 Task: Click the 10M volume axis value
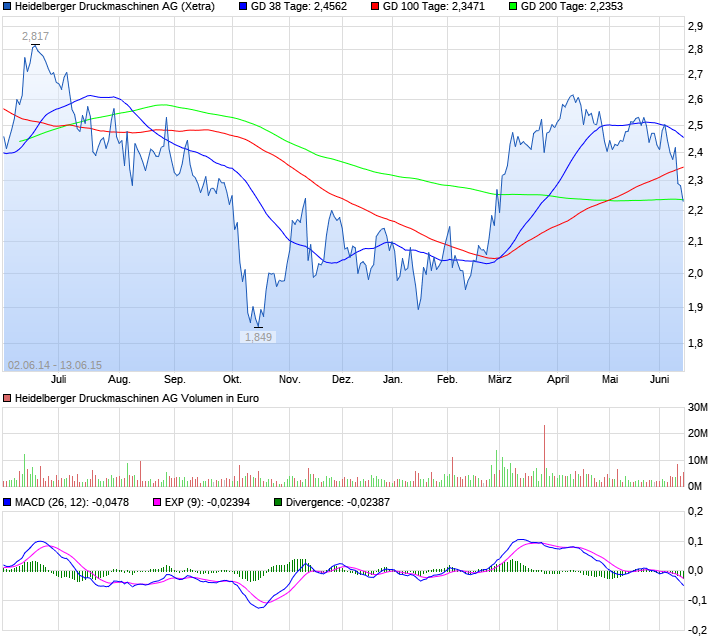point(698,460)
